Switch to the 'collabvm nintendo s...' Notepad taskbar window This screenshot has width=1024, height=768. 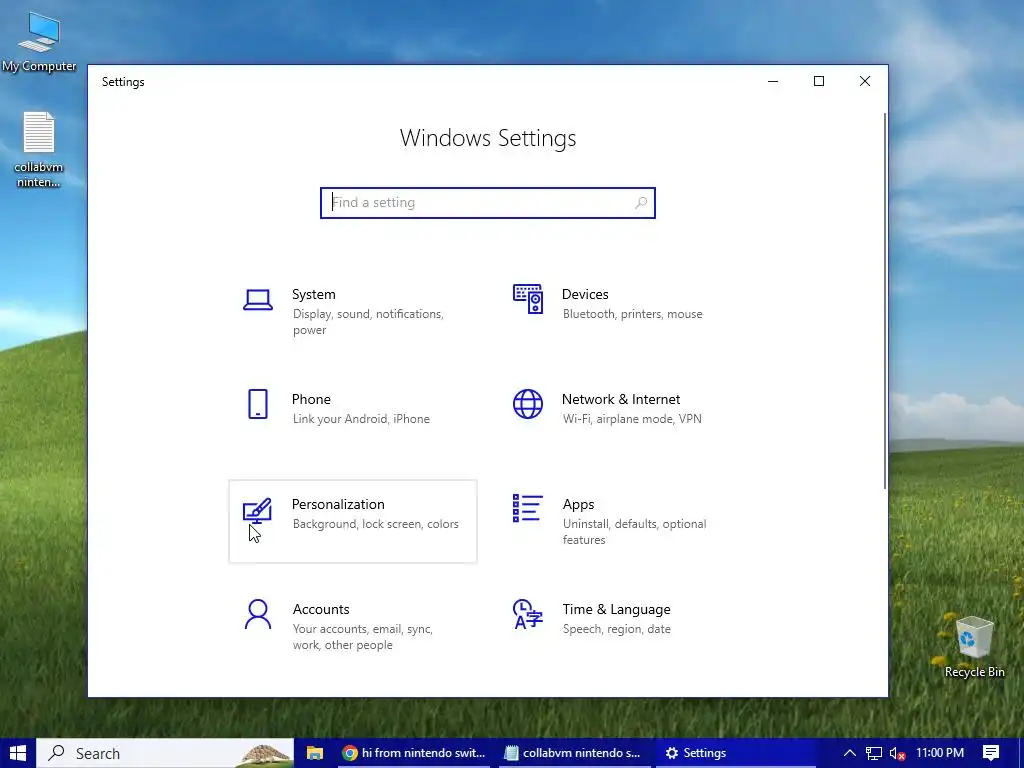tap(575, 753)
